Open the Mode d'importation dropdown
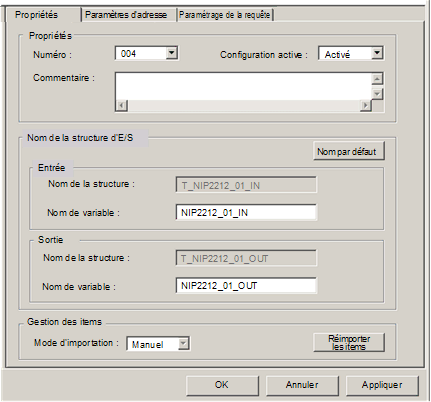Screen dimensions: 431x402 point(183,344)
